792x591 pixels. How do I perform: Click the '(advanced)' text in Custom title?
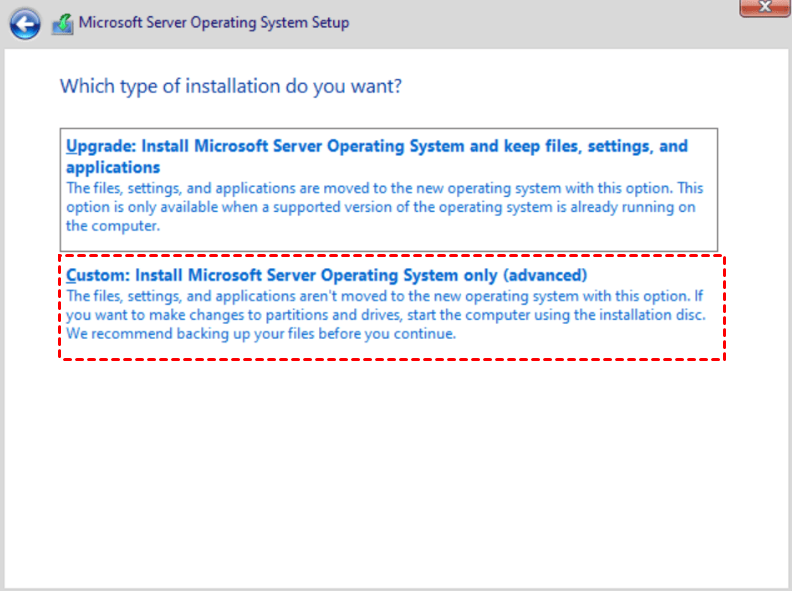point(549,275)
